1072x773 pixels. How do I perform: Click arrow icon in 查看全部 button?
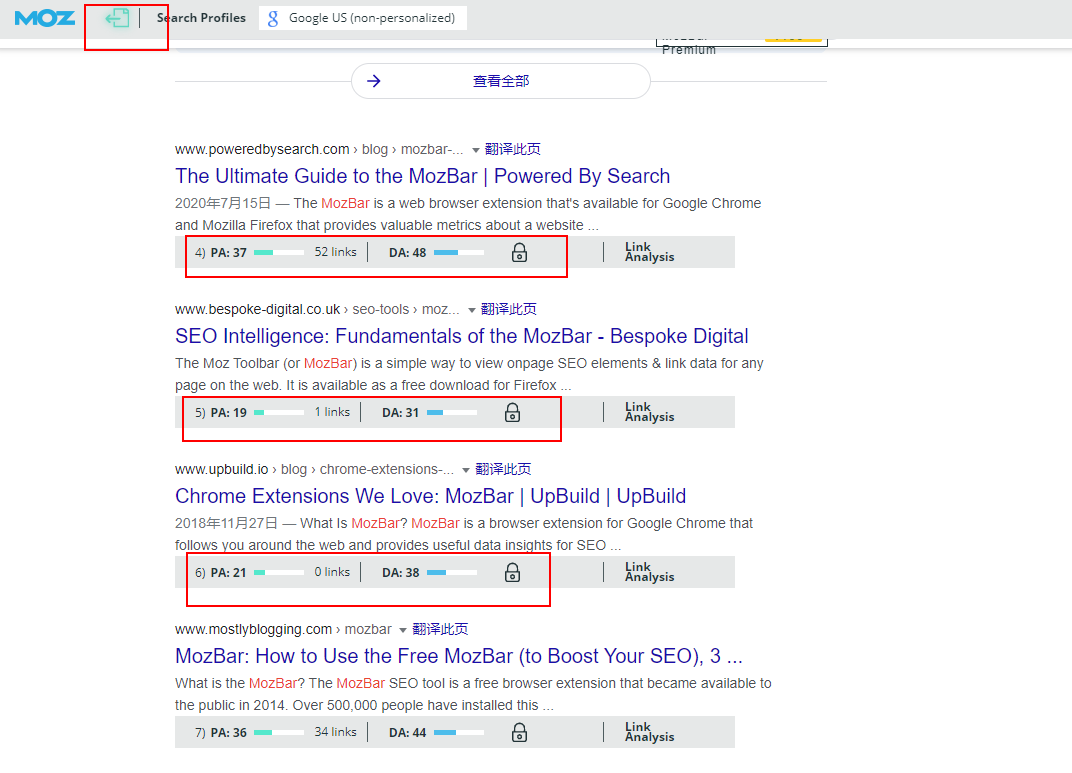373,81
